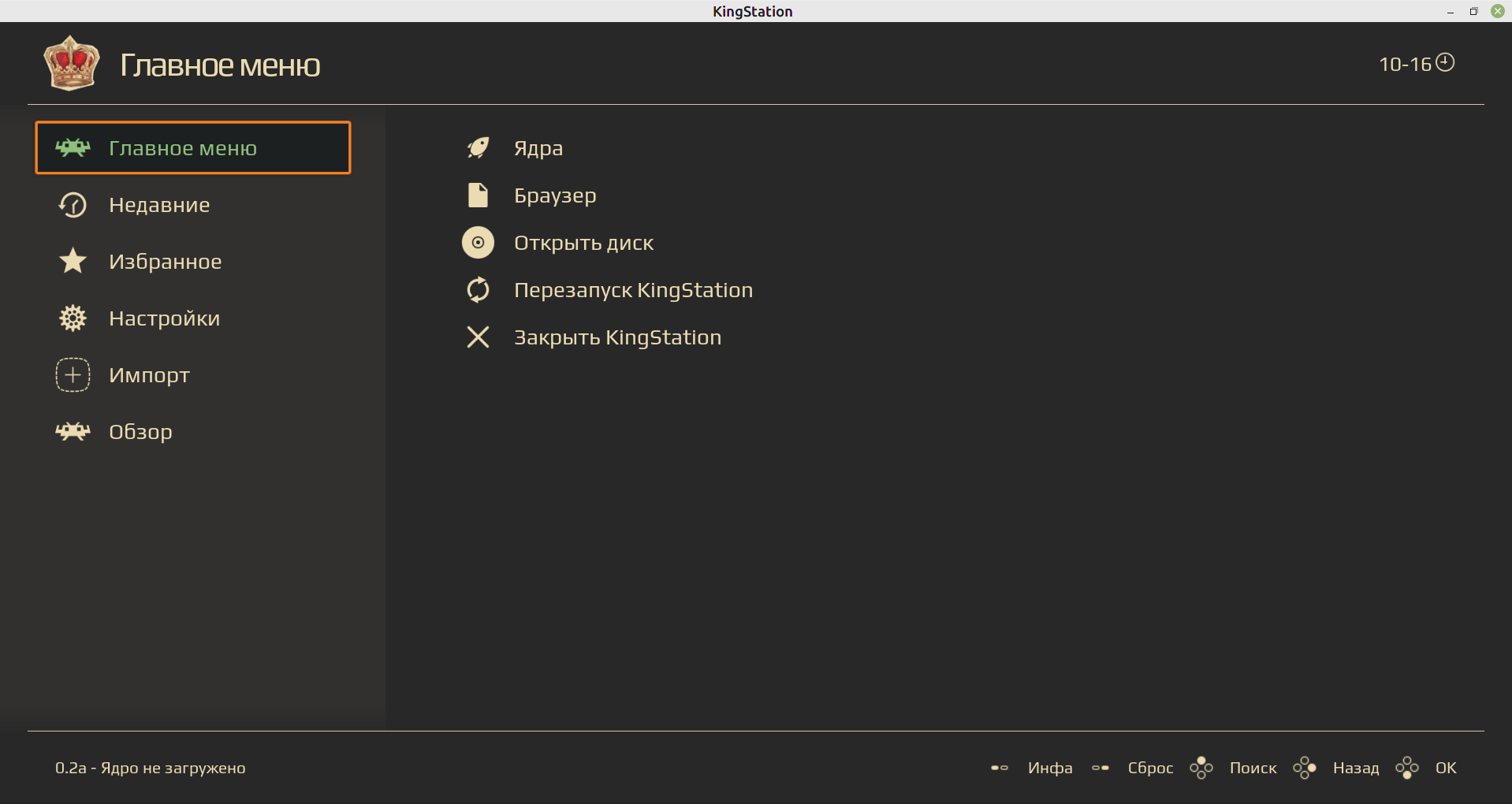Image resolution: width=1512 pixels, height=804 pixels.
Task: Click the Сброс footer hint
Action: 1150,768
